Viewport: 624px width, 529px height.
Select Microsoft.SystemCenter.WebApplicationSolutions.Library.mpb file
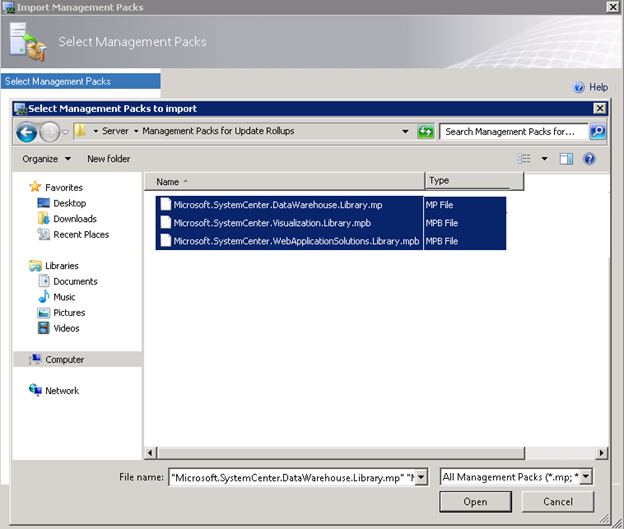coord(296,241)
